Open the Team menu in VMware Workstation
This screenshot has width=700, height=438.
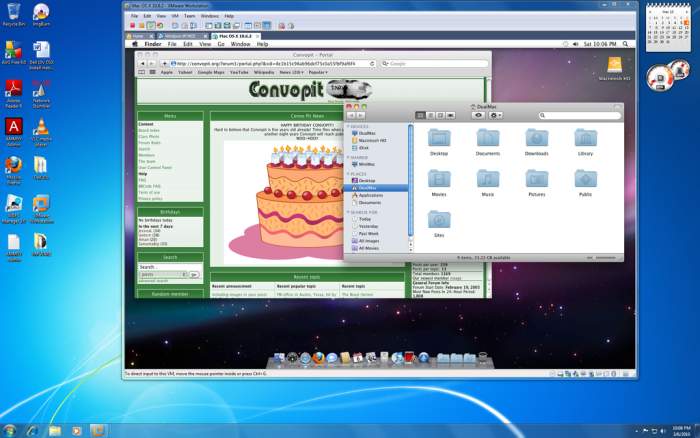(189, 16)
